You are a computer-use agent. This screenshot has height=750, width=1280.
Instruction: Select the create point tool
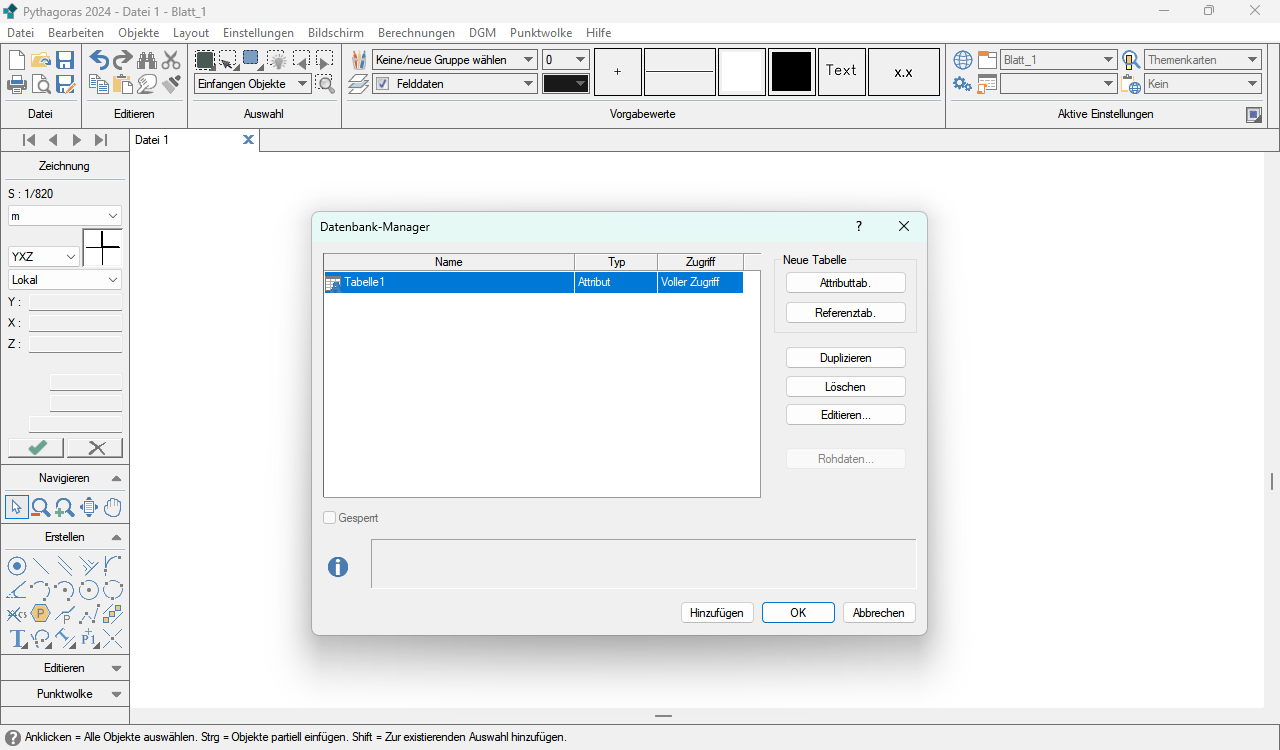coord(17,566)
